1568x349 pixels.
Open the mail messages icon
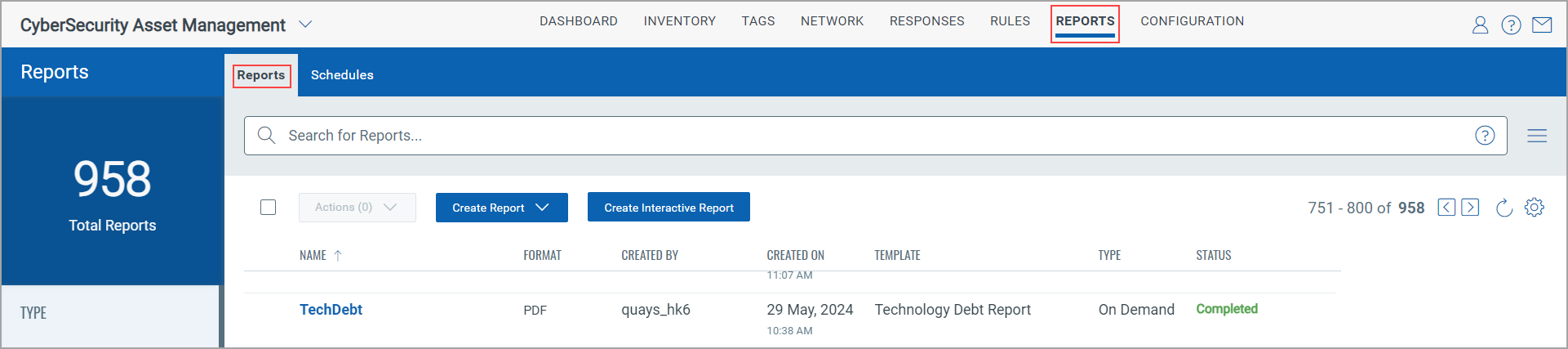click(x=1542, y=25)
